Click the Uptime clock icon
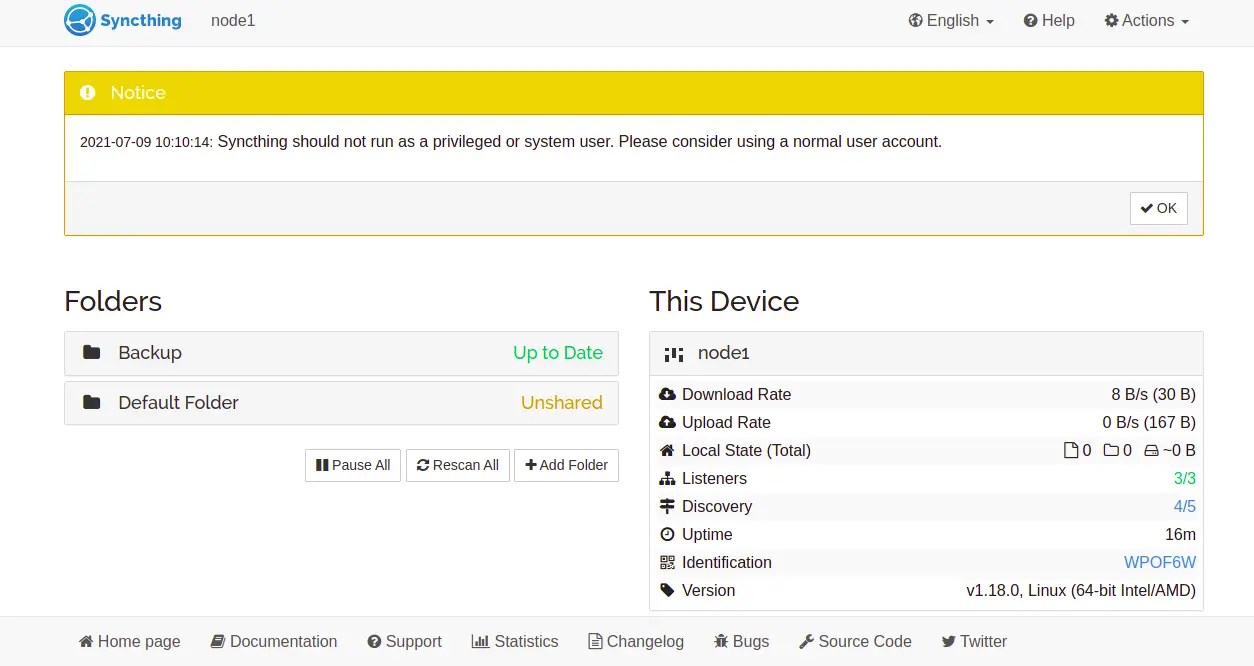Viewport: 1254px width, 666px height. pos(668,535)
